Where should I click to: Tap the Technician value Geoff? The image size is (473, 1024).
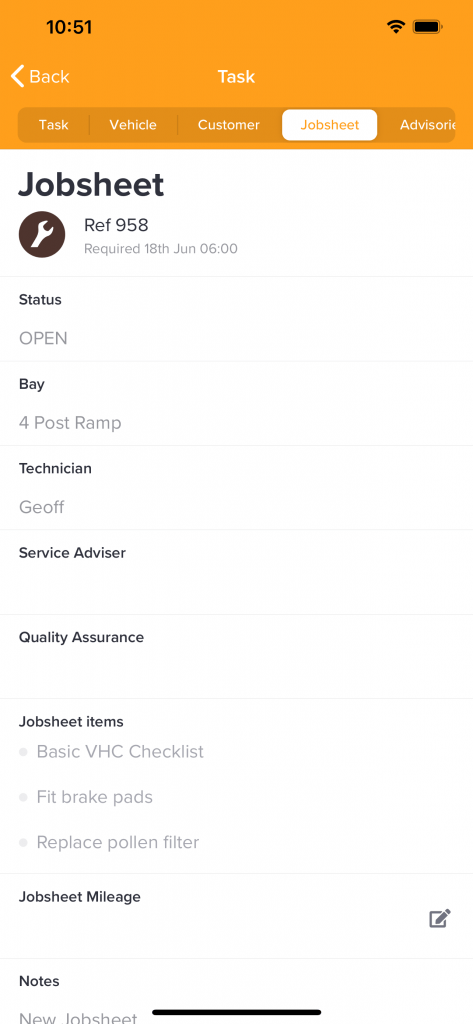(x=42, y=507)
